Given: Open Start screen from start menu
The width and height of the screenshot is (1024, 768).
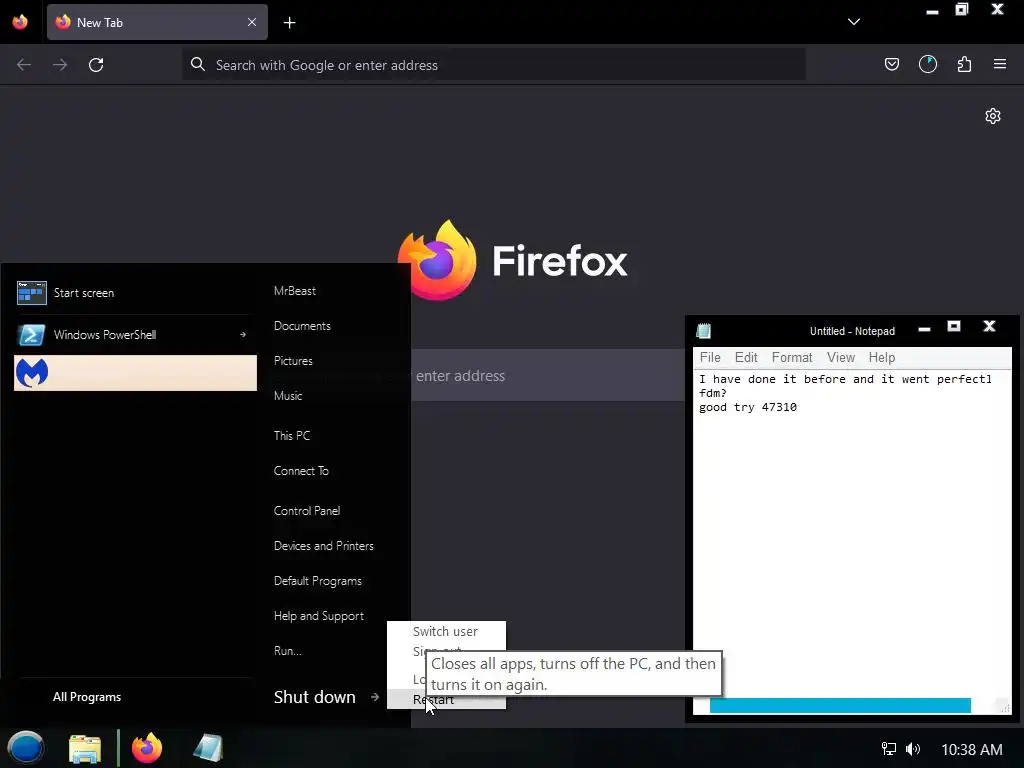Looking at the screenshot, I should [135, 293].
